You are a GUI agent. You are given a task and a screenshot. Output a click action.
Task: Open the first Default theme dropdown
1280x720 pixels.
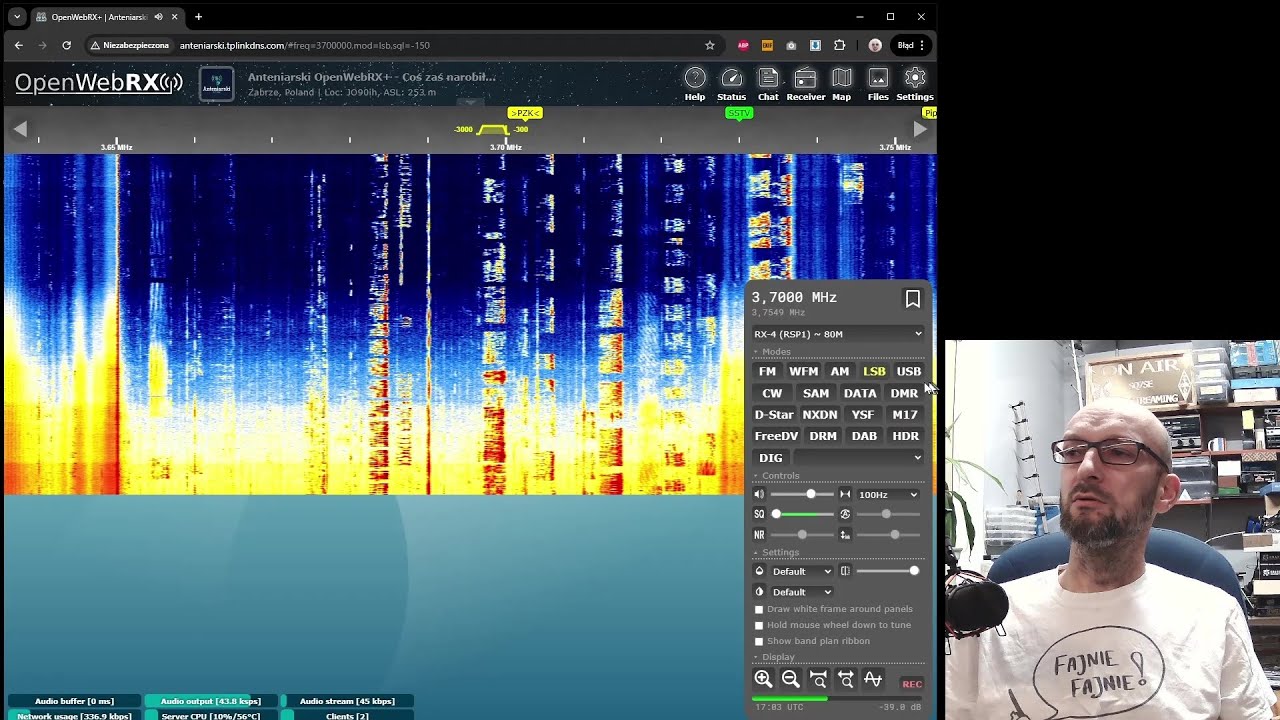click(802, 571)
